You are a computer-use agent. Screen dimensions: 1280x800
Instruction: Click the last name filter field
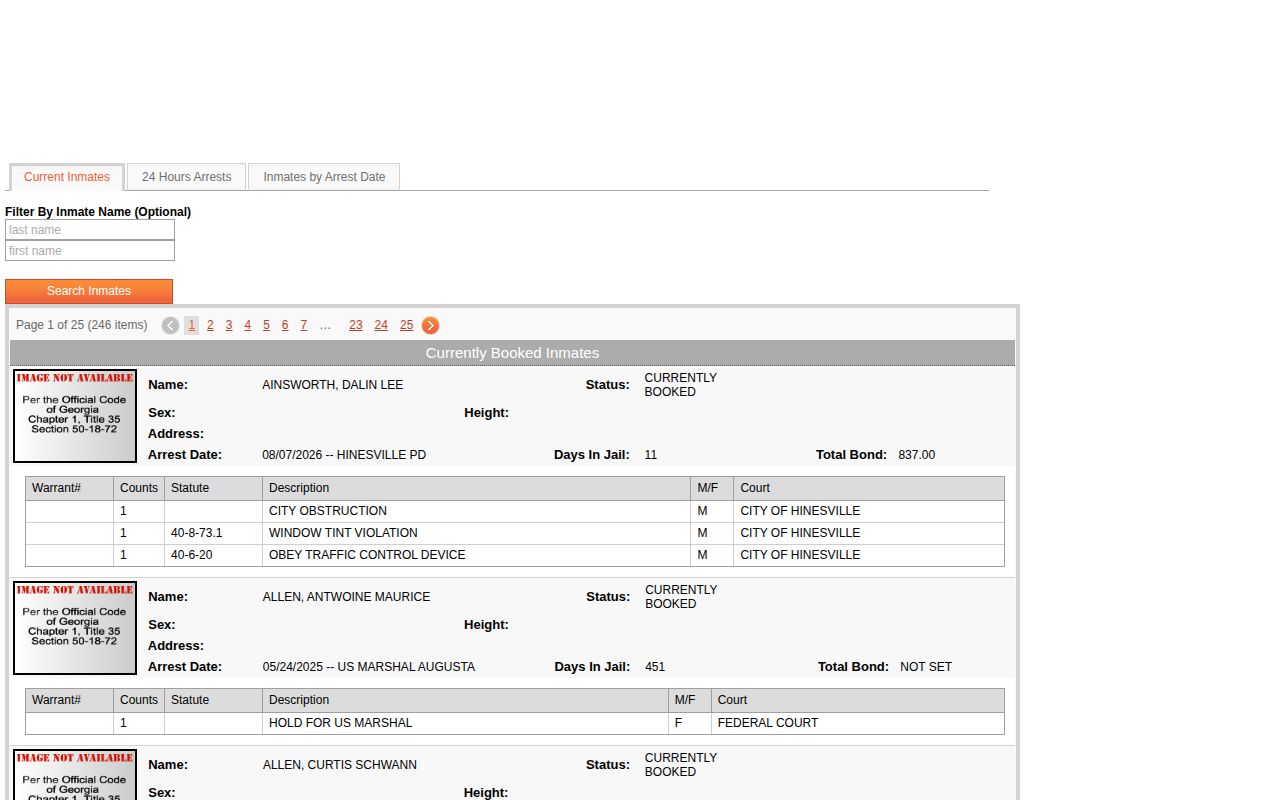90,230
